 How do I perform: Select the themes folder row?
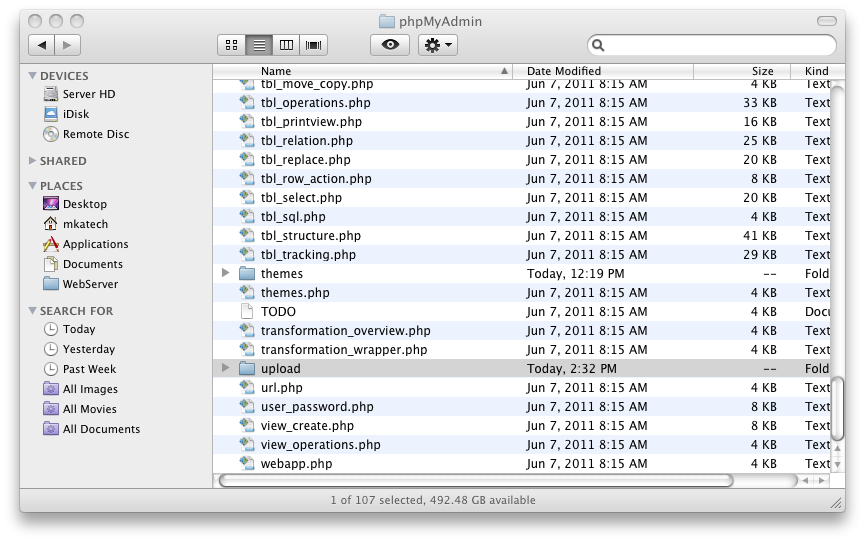pos(521,274)
